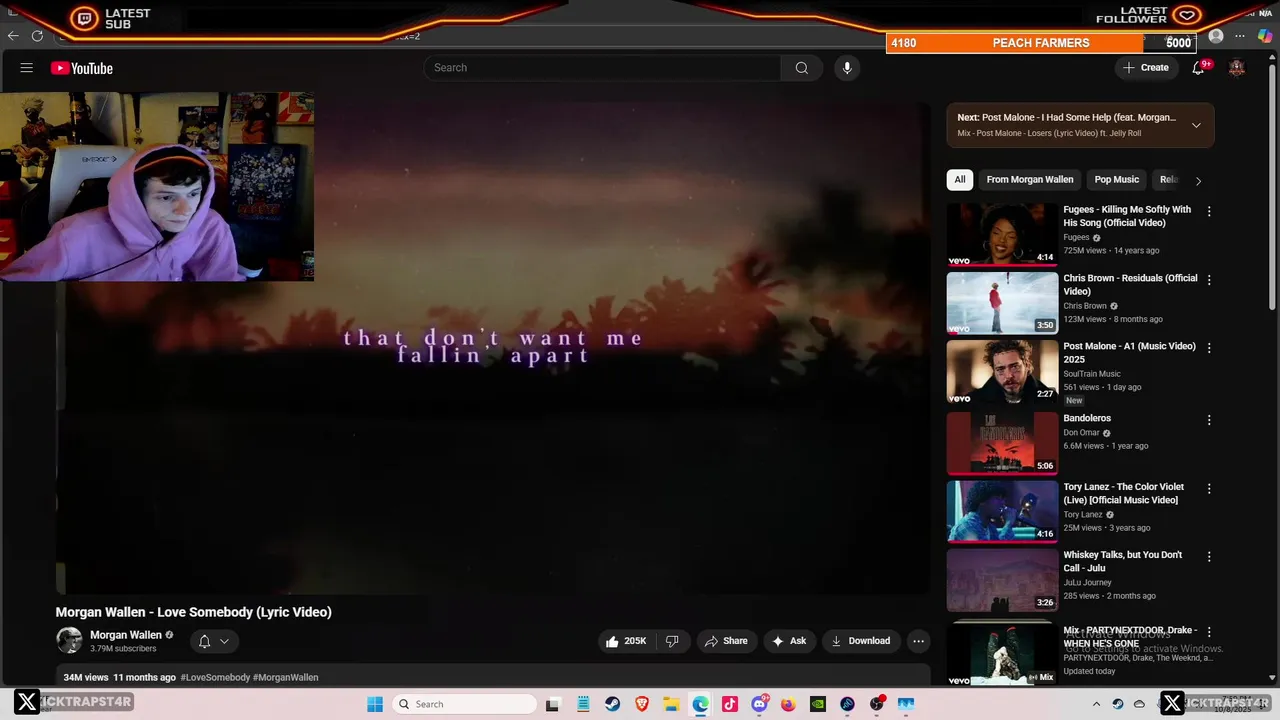Launch Steam from the taskbar
This screenshot has width=1280, height=720.
pos(612,704)
